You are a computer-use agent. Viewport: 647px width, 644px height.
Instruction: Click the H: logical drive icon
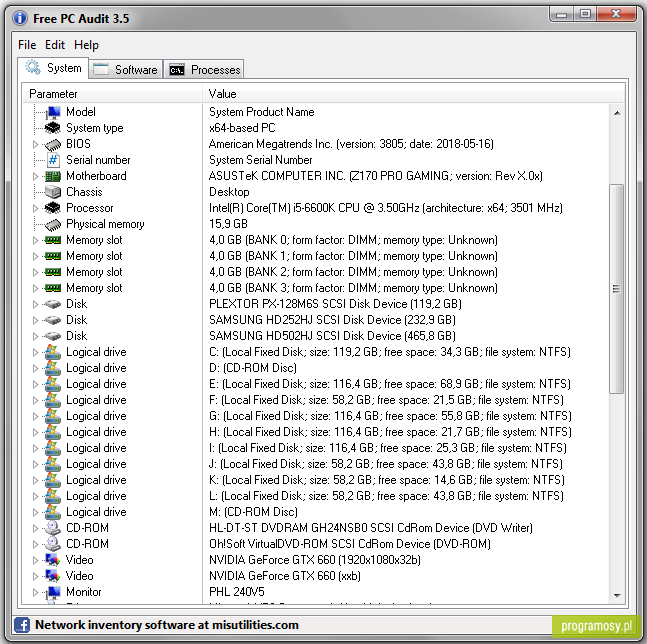53,432
